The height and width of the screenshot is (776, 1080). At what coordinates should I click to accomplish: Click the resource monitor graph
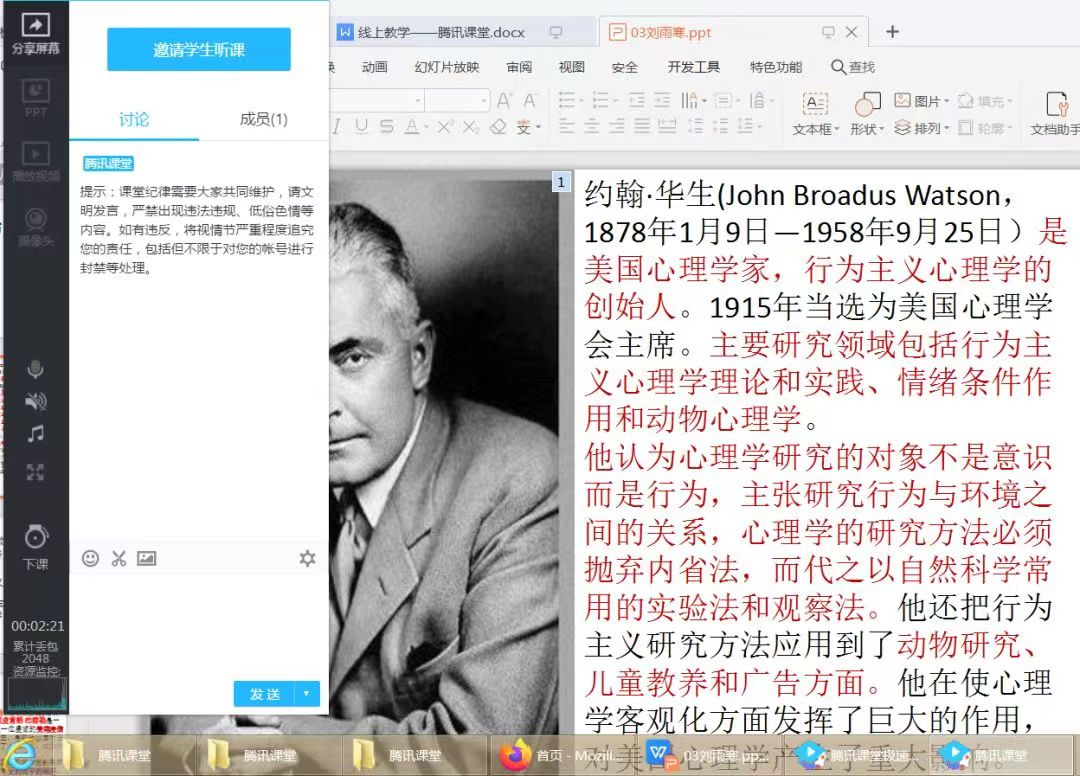coord(35,694)
